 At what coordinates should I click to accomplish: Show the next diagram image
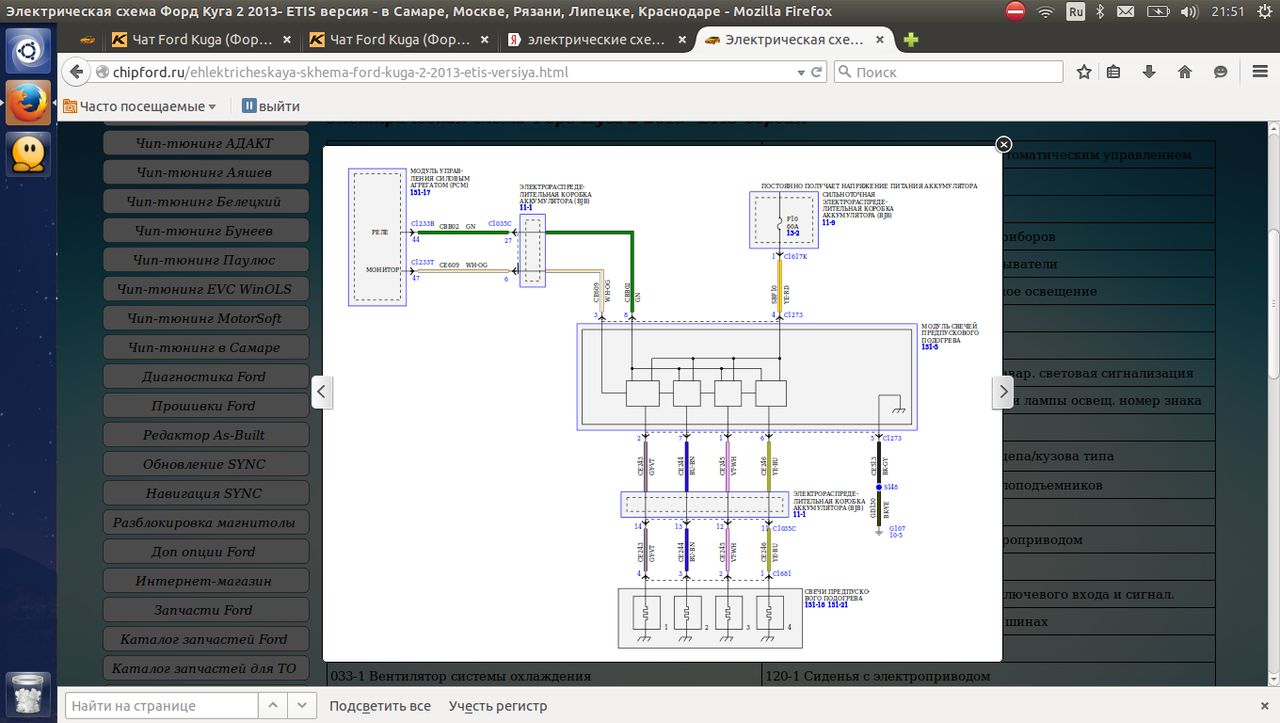(1003, 392)
